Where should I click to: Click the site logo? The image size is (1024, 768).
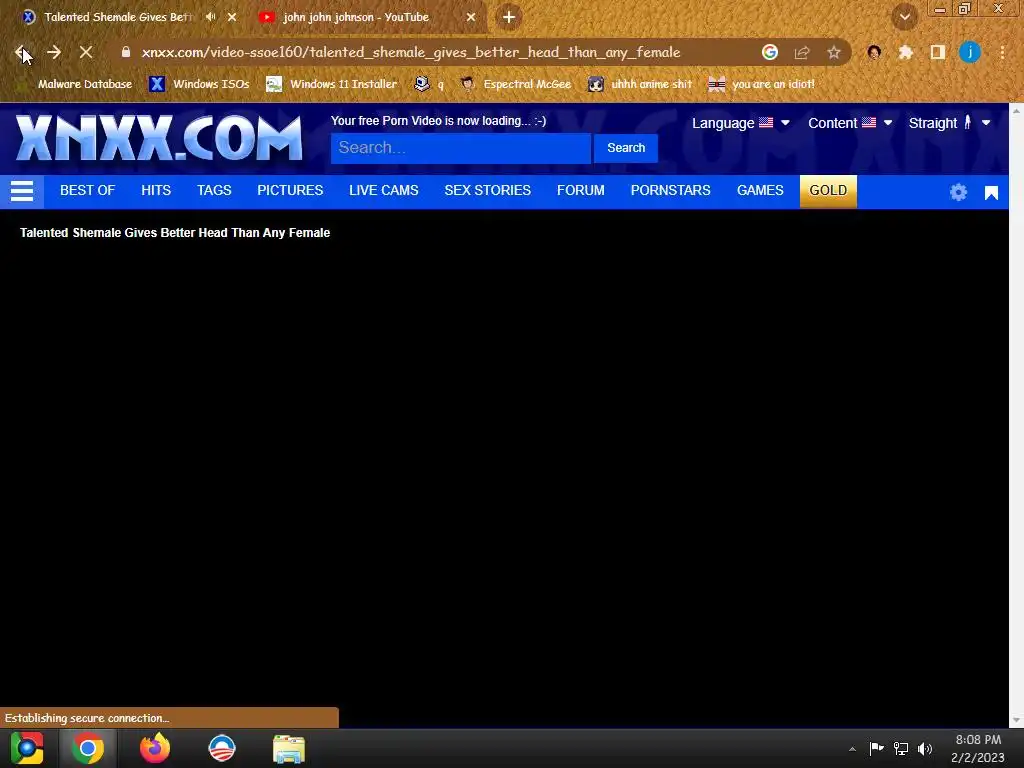coord(159,138)
